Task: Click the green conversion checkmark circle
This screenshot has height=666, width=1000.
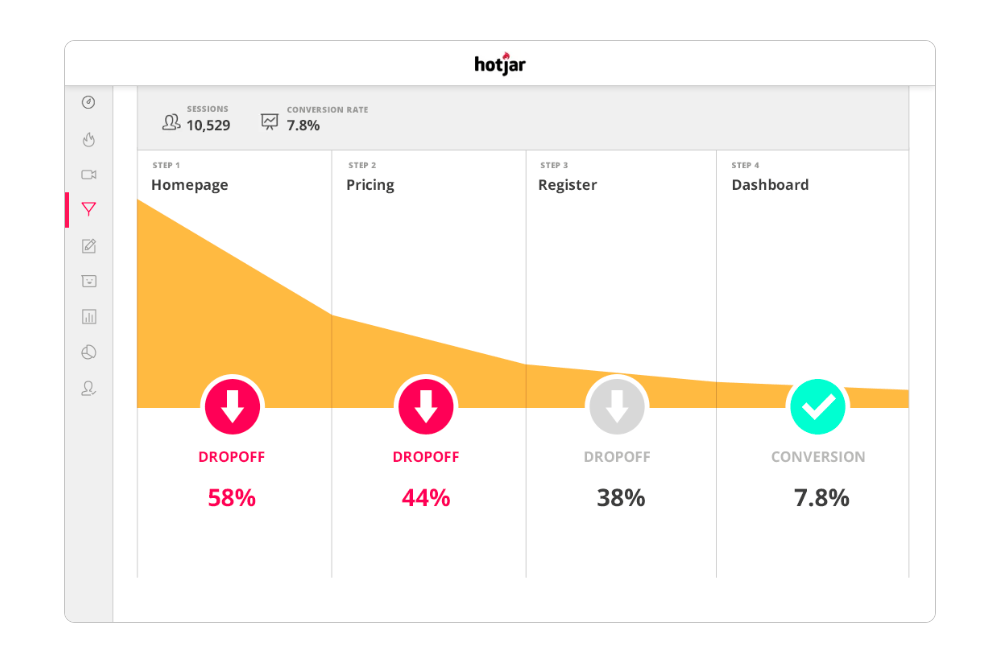Action: [x=818, y=406]
